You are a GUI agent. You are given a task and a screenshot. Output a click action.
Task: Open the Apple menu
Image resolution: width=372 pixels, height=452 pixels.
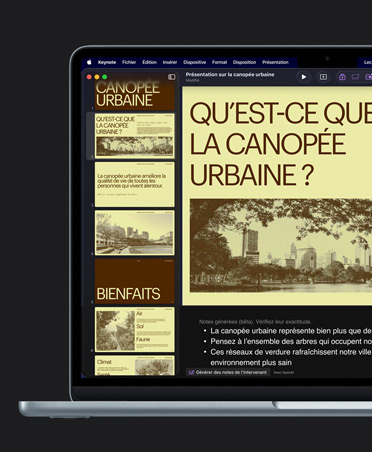click(89, 62)
